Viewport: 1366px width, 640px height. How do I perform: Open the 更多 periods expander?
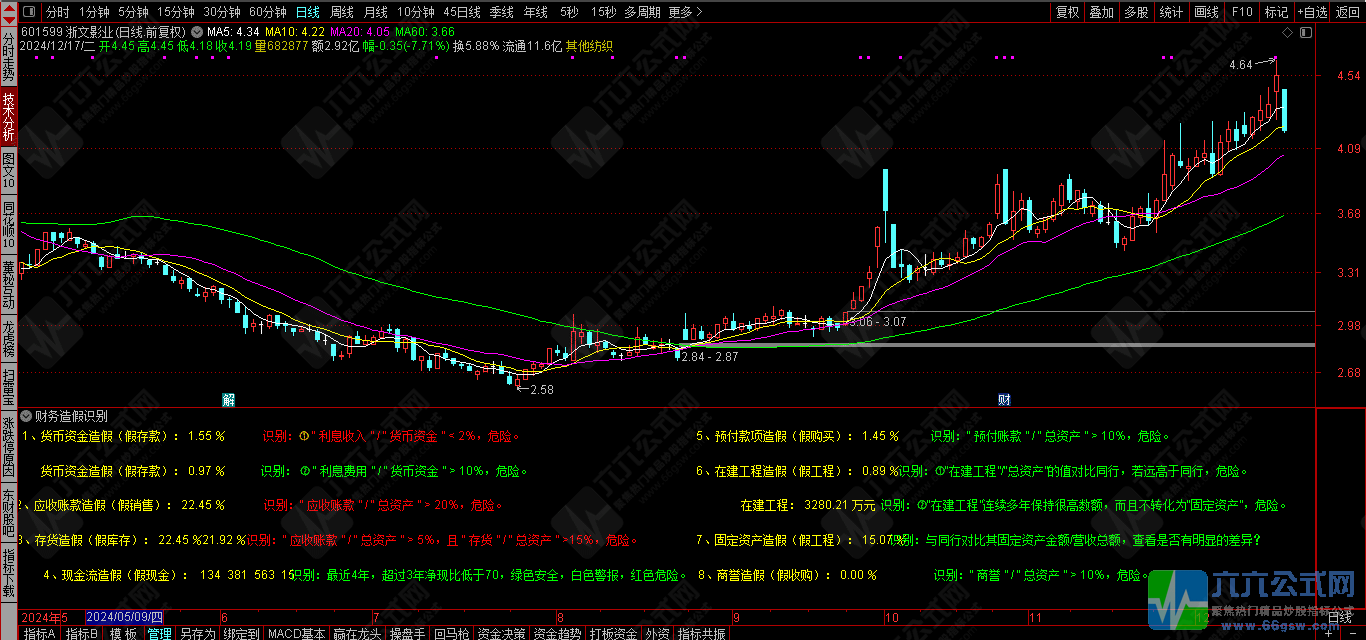pyautogui.click(x=685, y=12)
